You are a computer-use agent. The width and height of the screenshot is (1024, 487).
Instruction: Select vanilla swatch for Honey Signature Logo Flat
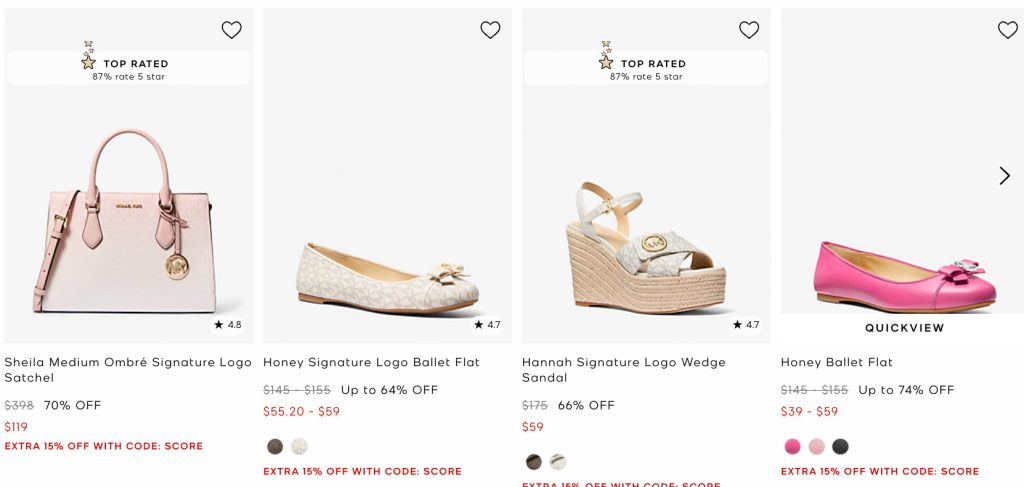point(299,447)
